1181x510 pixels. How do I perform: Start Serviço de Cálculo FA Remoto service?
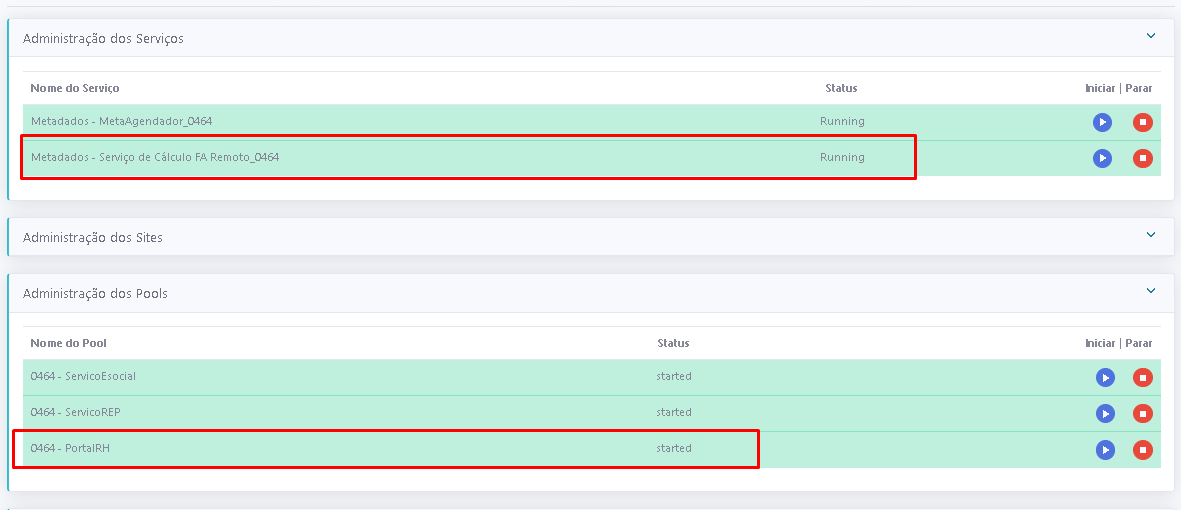coord(1102,158)
